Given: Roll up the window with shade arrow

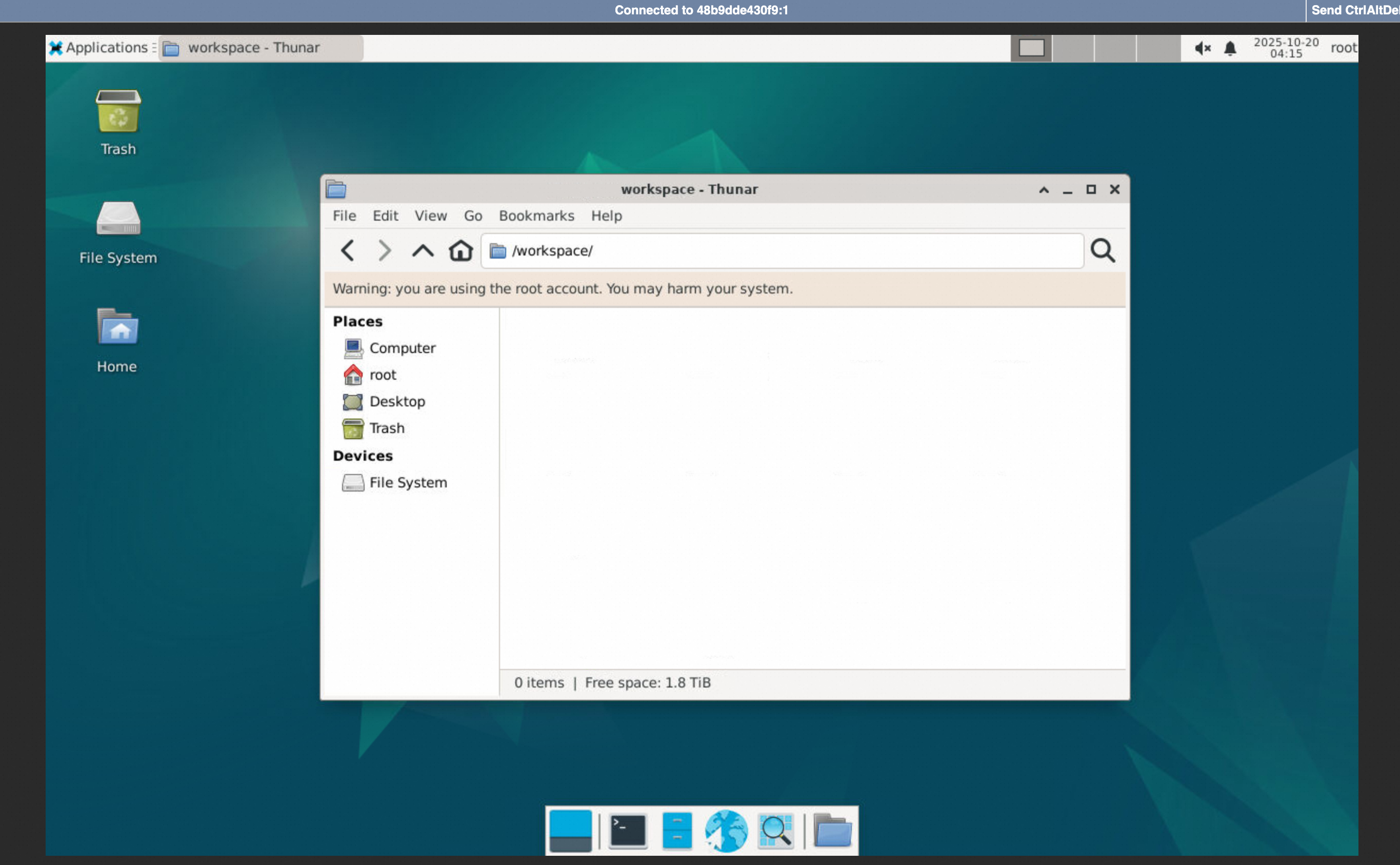Looking at the screenshot, I should 1044,189.
